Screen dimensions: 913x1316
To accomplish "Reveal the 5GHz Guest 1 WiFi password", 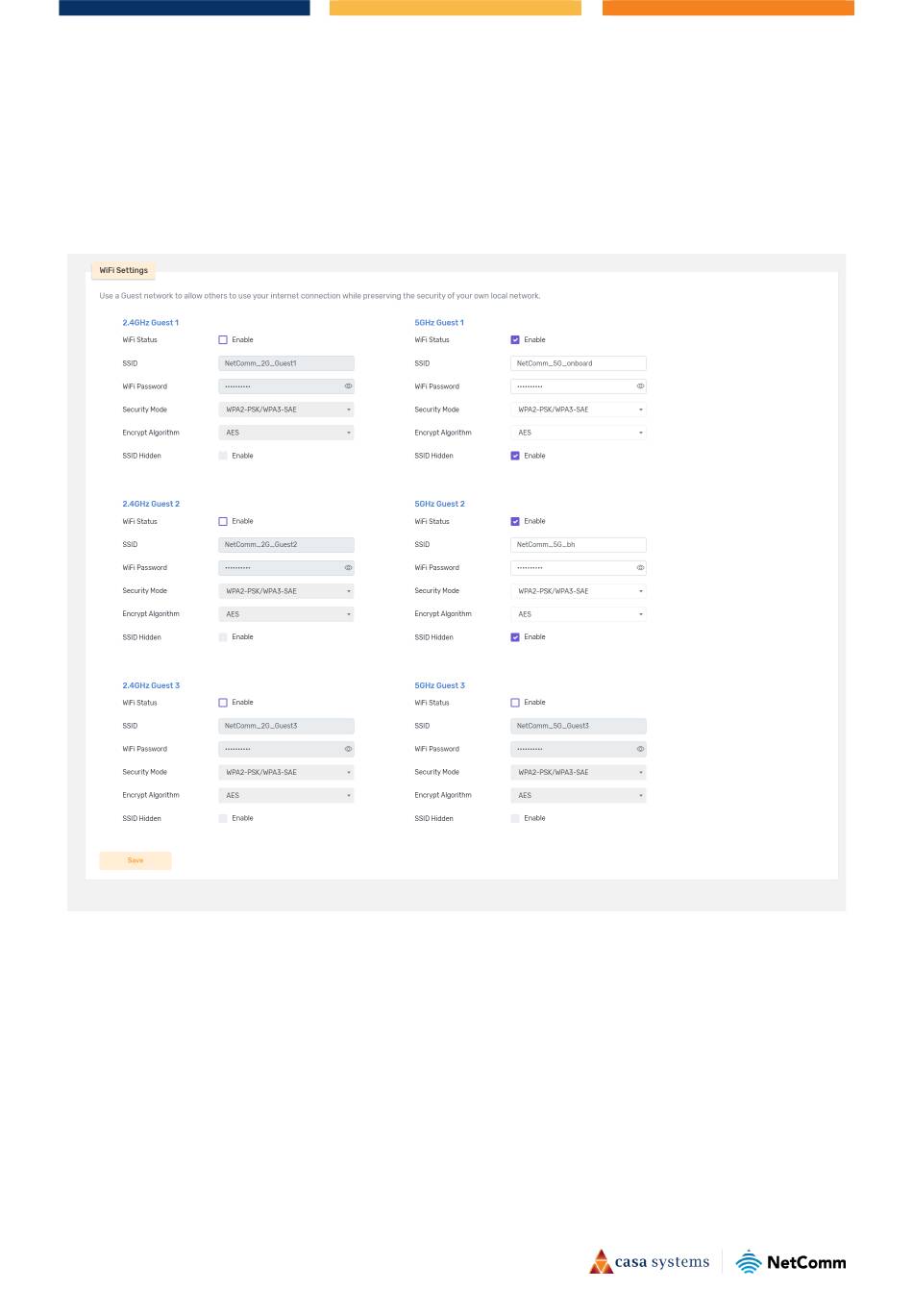I will 640,386.
